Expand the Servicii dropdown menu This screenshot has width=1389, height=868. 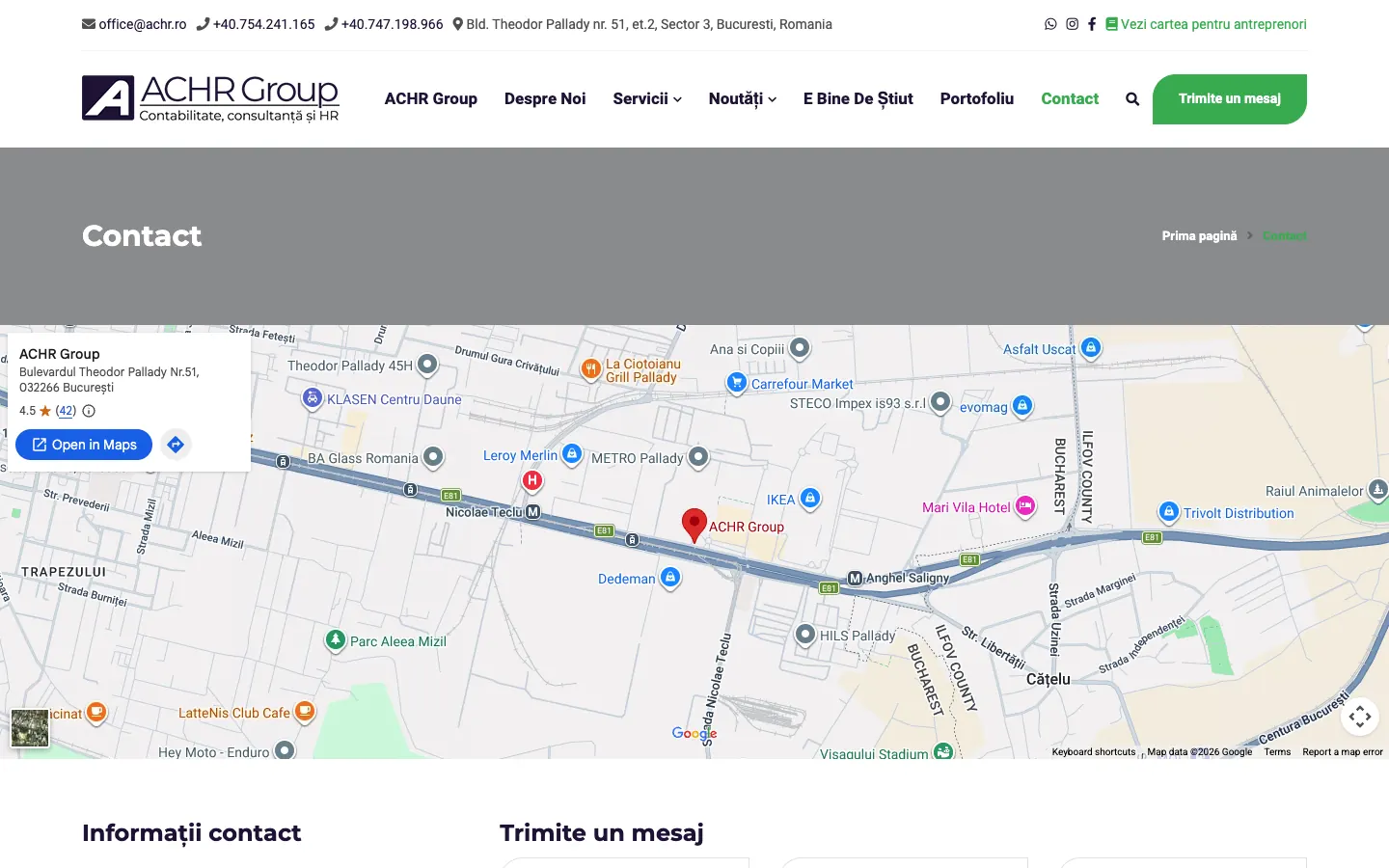(x=647, y=98)
